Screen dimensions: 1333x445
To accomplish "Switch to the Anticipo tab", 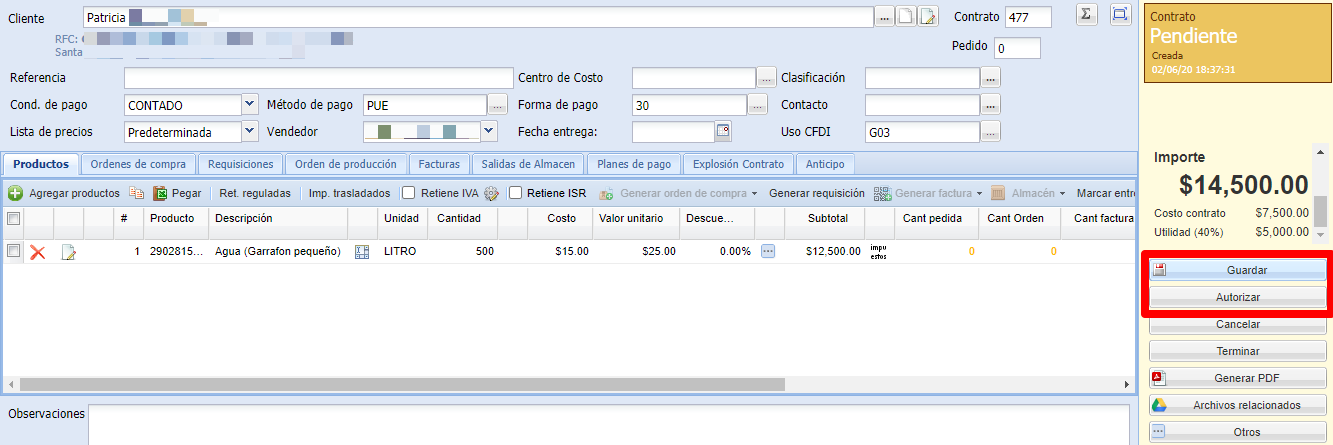I will pos(825,164).
